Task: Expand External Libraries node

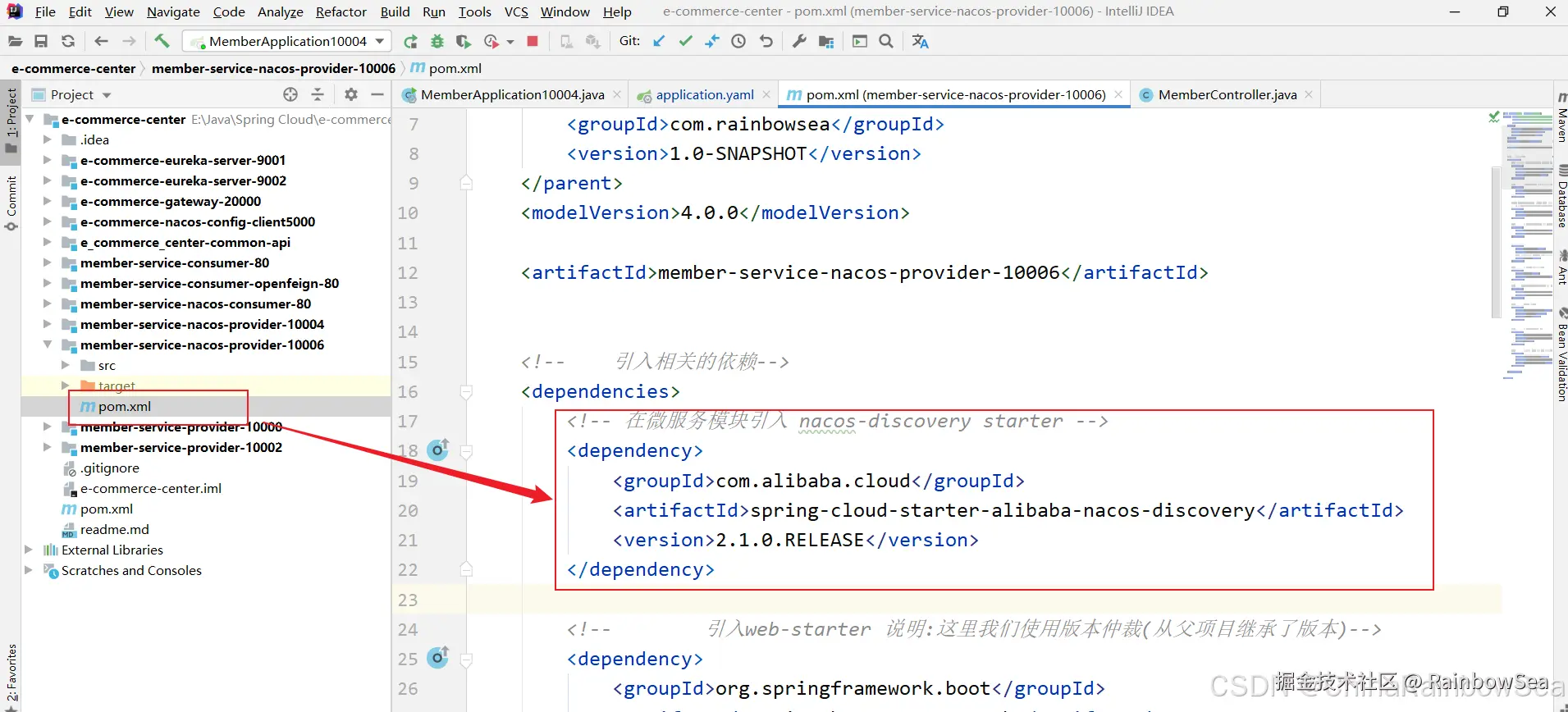Action: pyautogui.click(x=29, y=550)
